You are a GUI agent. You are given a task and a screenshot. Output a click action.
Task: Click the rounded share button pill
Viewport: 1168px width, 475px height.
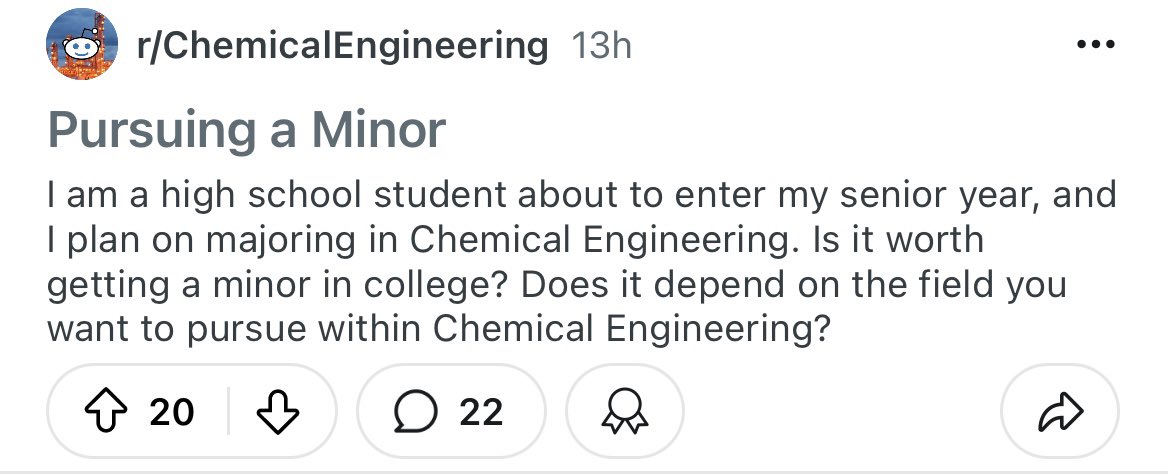pos(1060,411)
